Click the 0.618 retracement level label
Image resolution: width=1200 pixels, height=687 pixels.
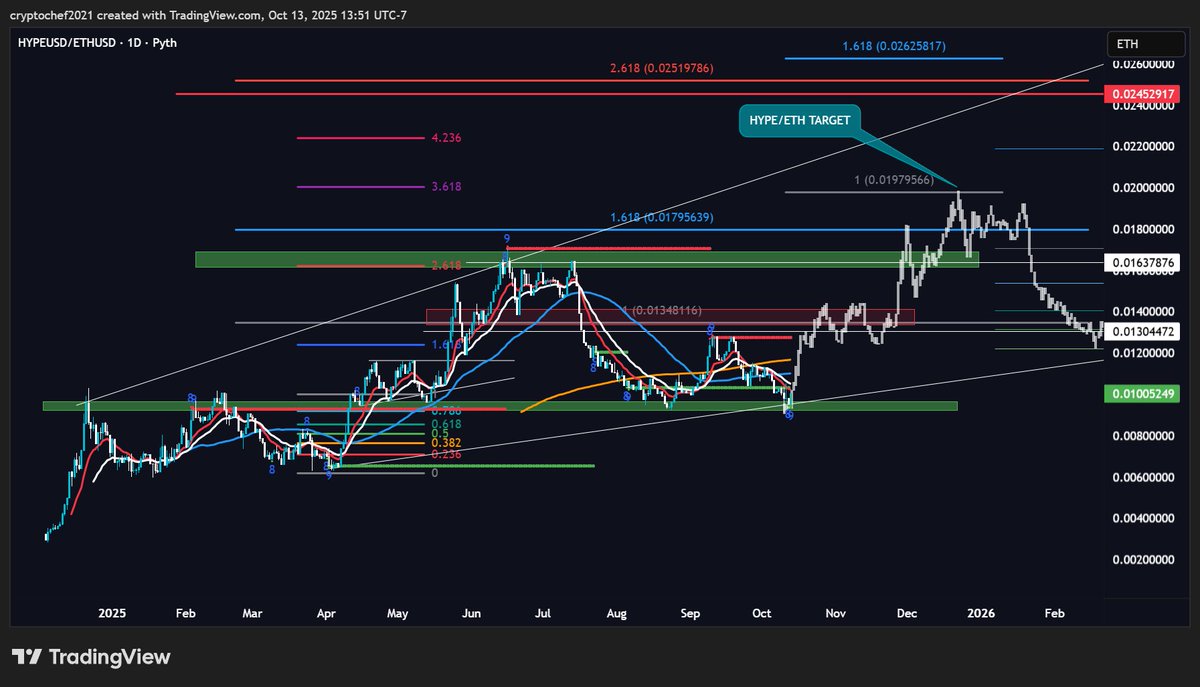click(447, 425)
